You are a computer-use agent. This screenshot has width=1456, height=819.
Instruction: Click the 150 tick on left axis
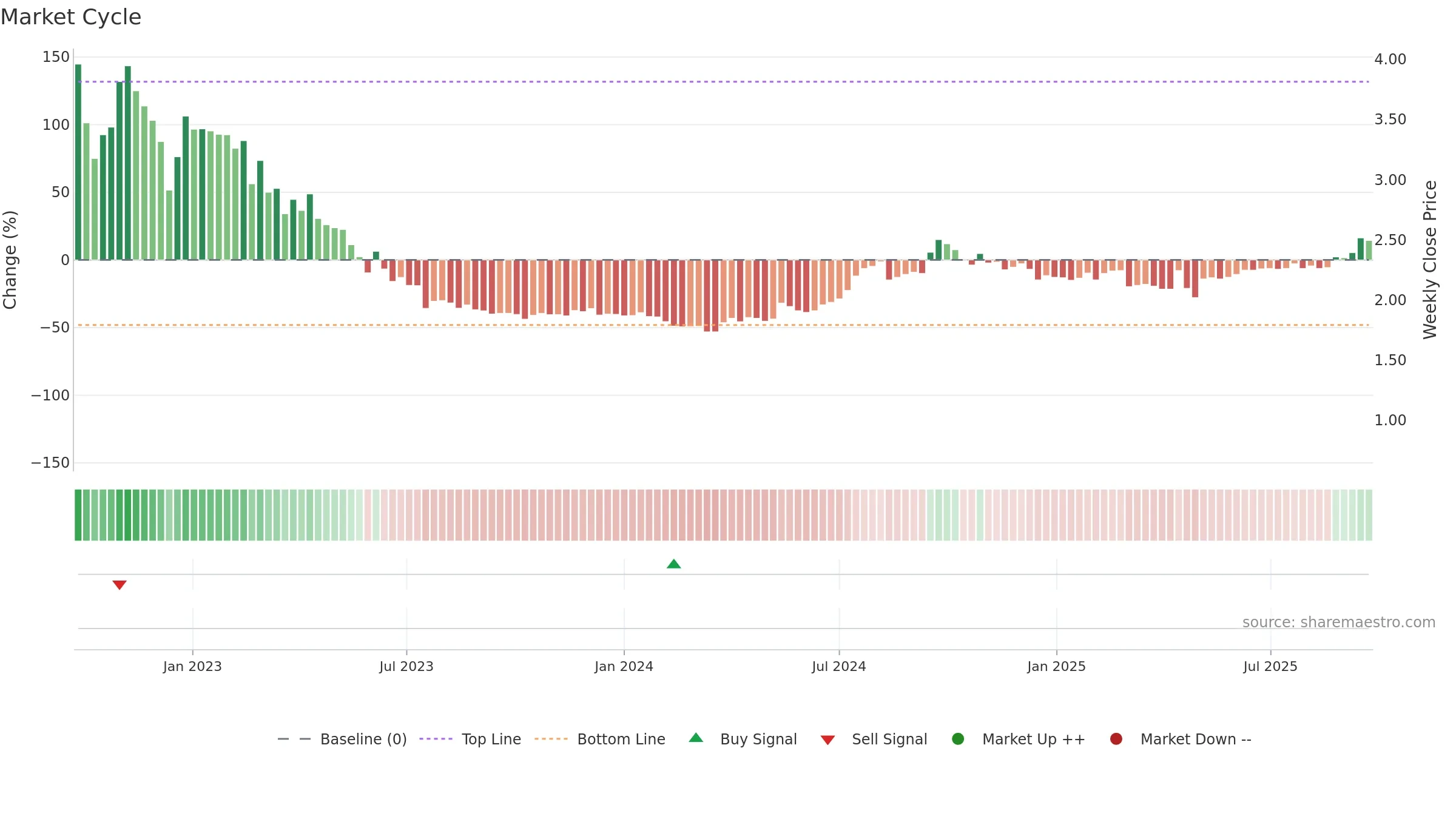pos(56,57)
